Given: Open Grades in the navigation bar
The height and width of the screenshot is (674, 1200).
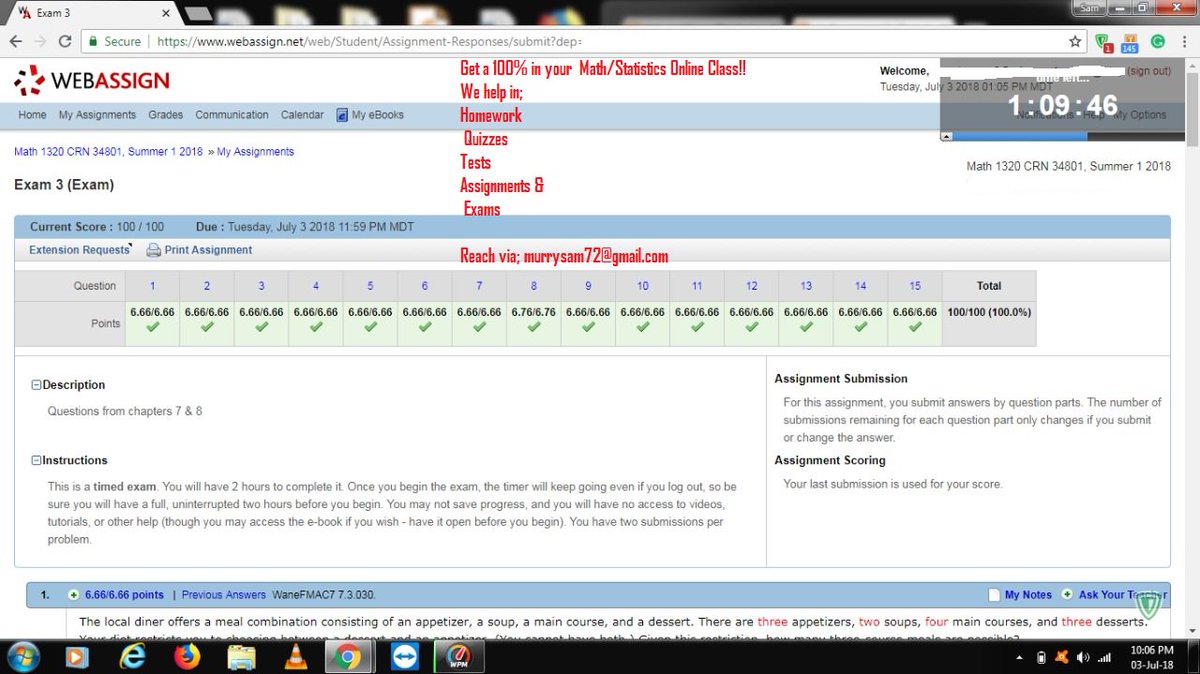Looking at the screenshot, I should (166, 115).
